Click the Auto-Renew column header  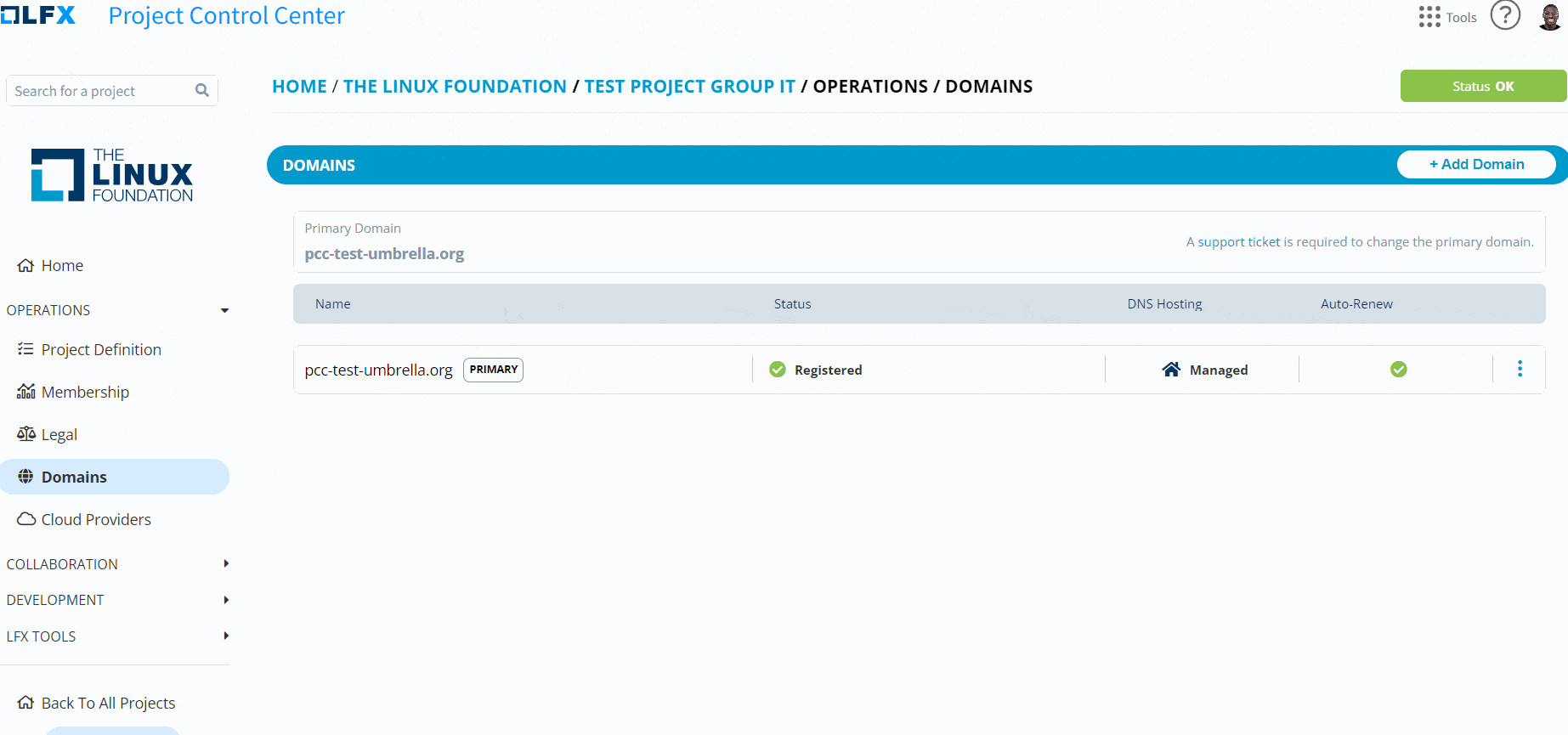1356,303
